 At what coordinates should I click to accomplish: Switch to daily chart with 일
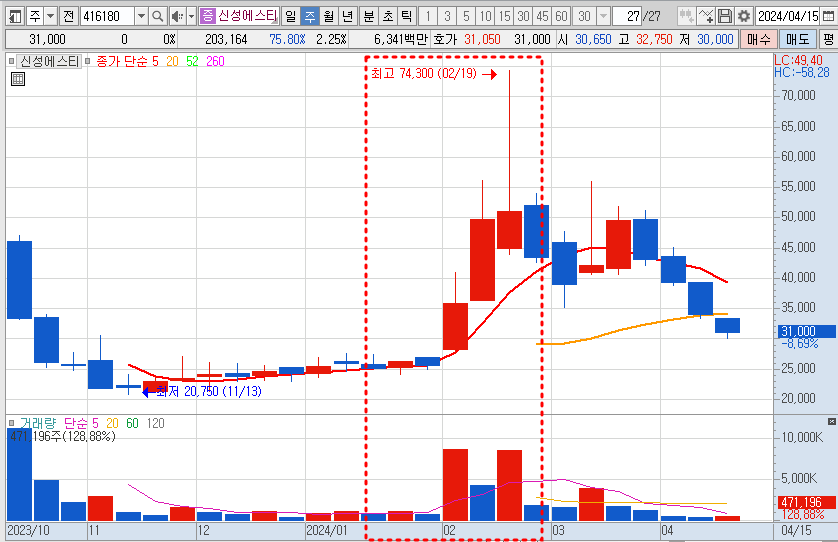(290, 16)
